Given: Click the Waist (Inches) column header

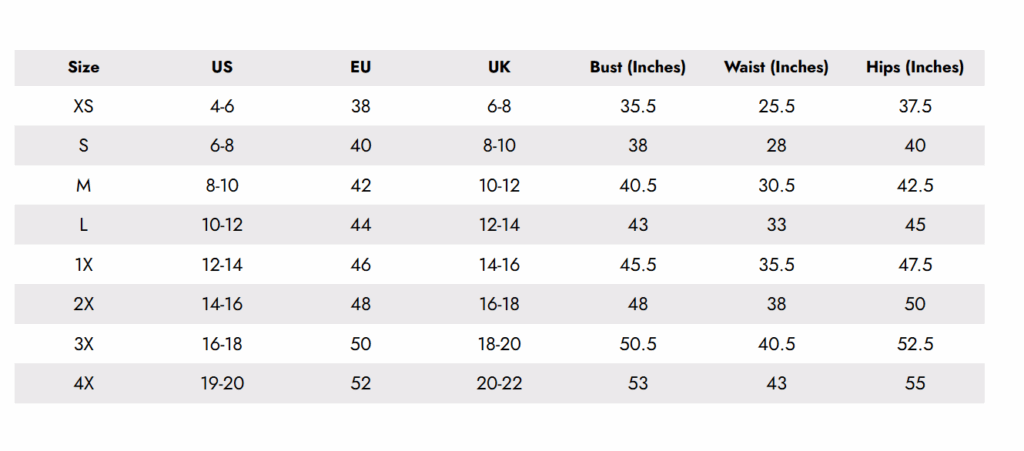Looking at the screenshot, I should coord(776,68).
